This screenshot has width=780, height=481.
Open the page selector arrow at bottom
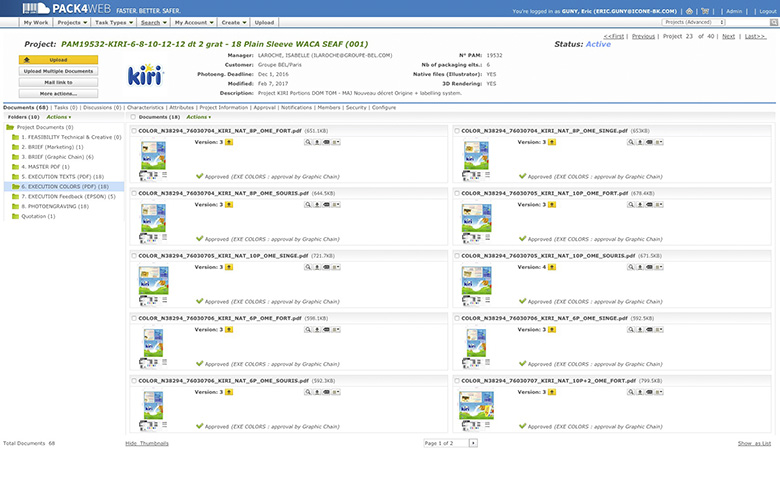473,443
